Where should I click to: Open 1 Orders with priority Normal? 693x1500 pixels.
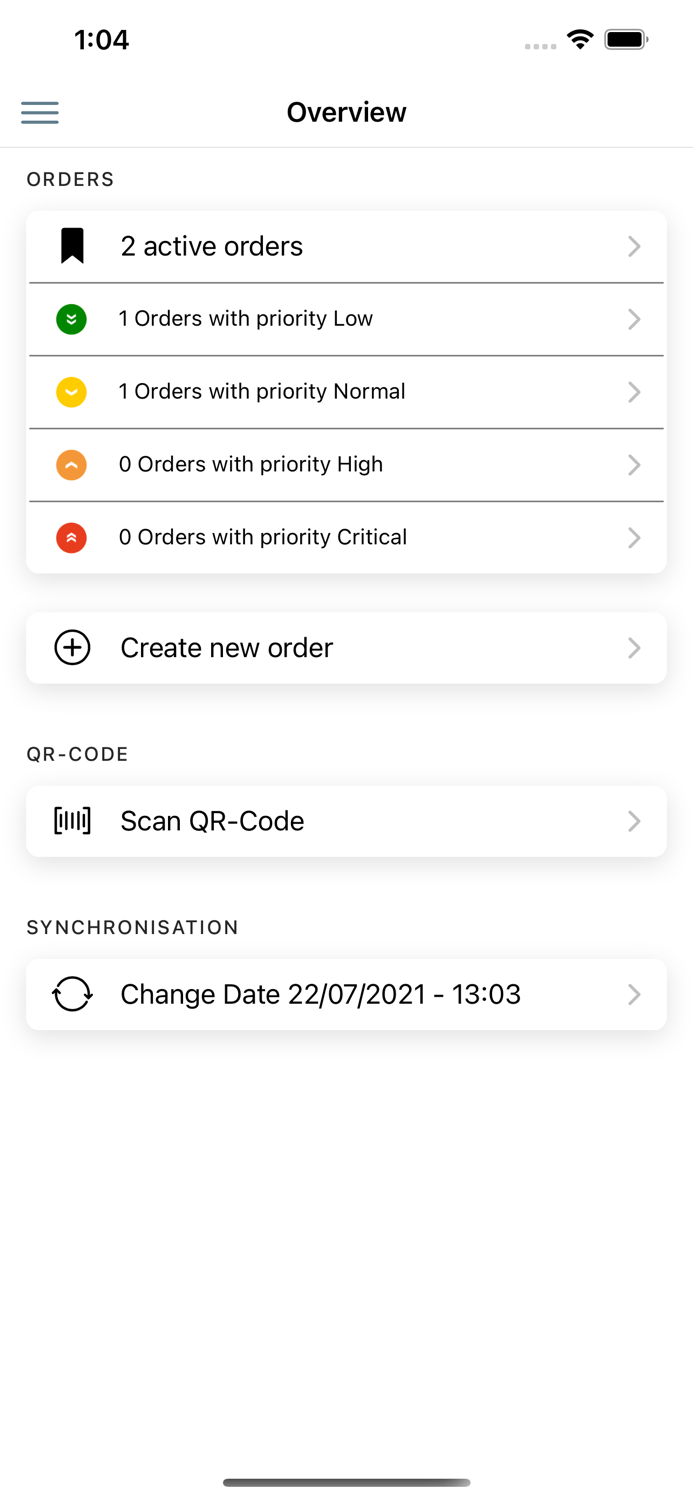click(262, 392)
